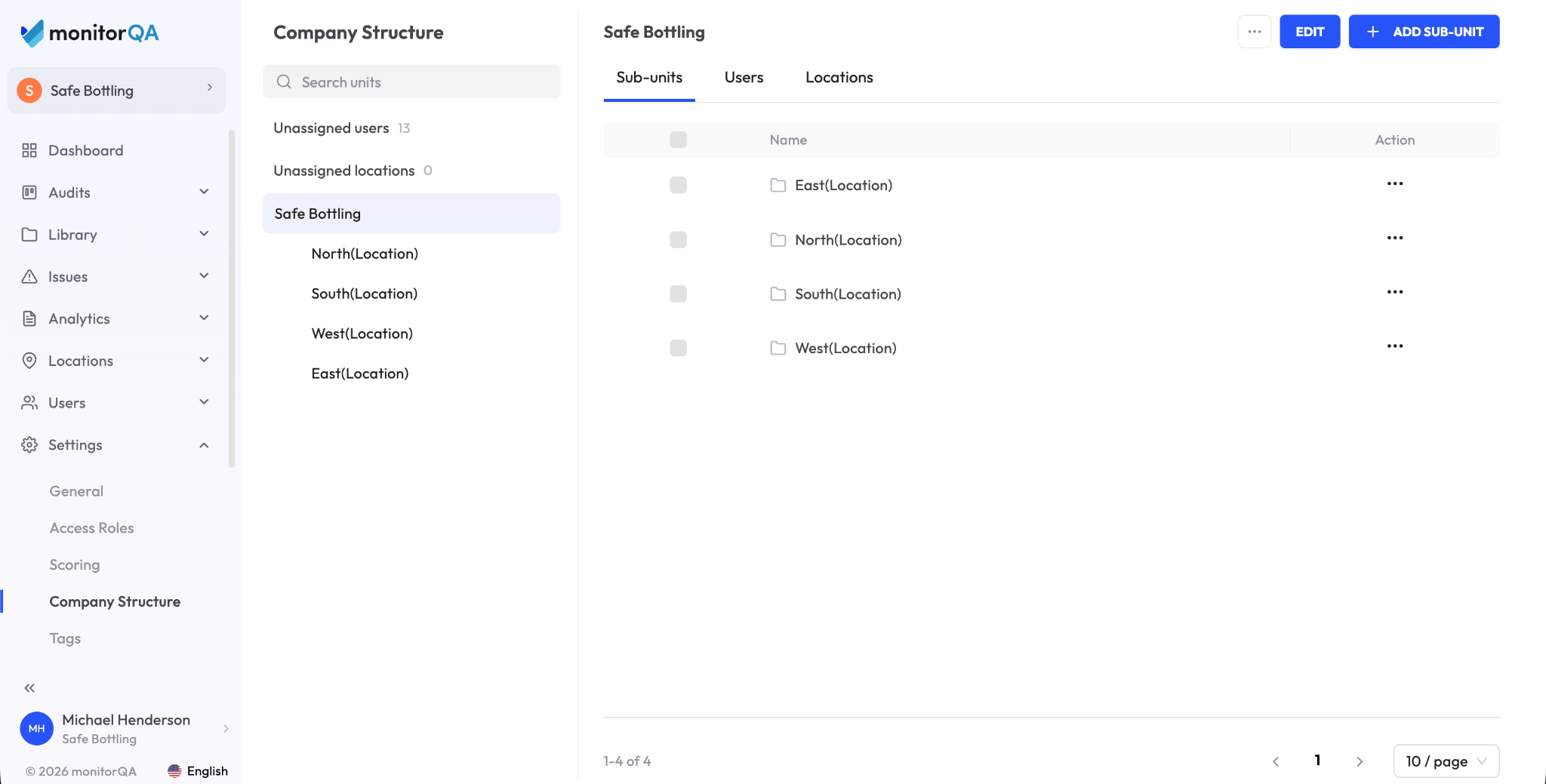The height and width of the screenshot is (784, 1546).
Task: Open the Dashboard grid icon
Action: (29, 150)
